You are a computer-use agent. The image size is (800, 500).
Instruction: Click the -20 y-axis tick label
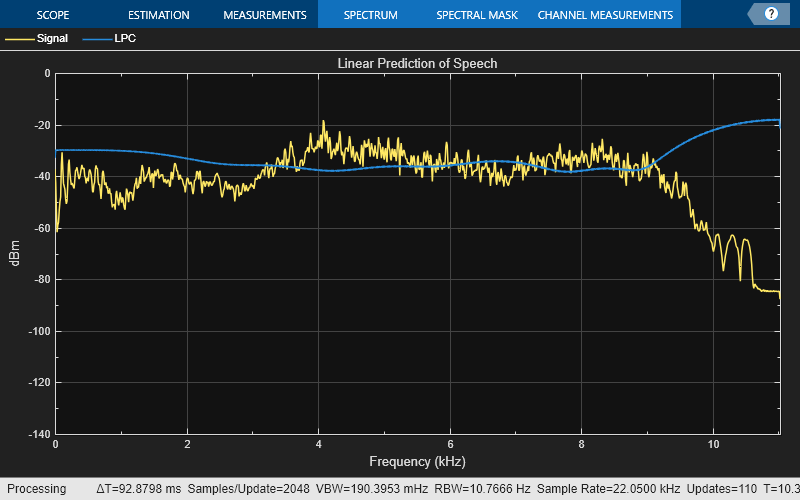pos(42,125)
